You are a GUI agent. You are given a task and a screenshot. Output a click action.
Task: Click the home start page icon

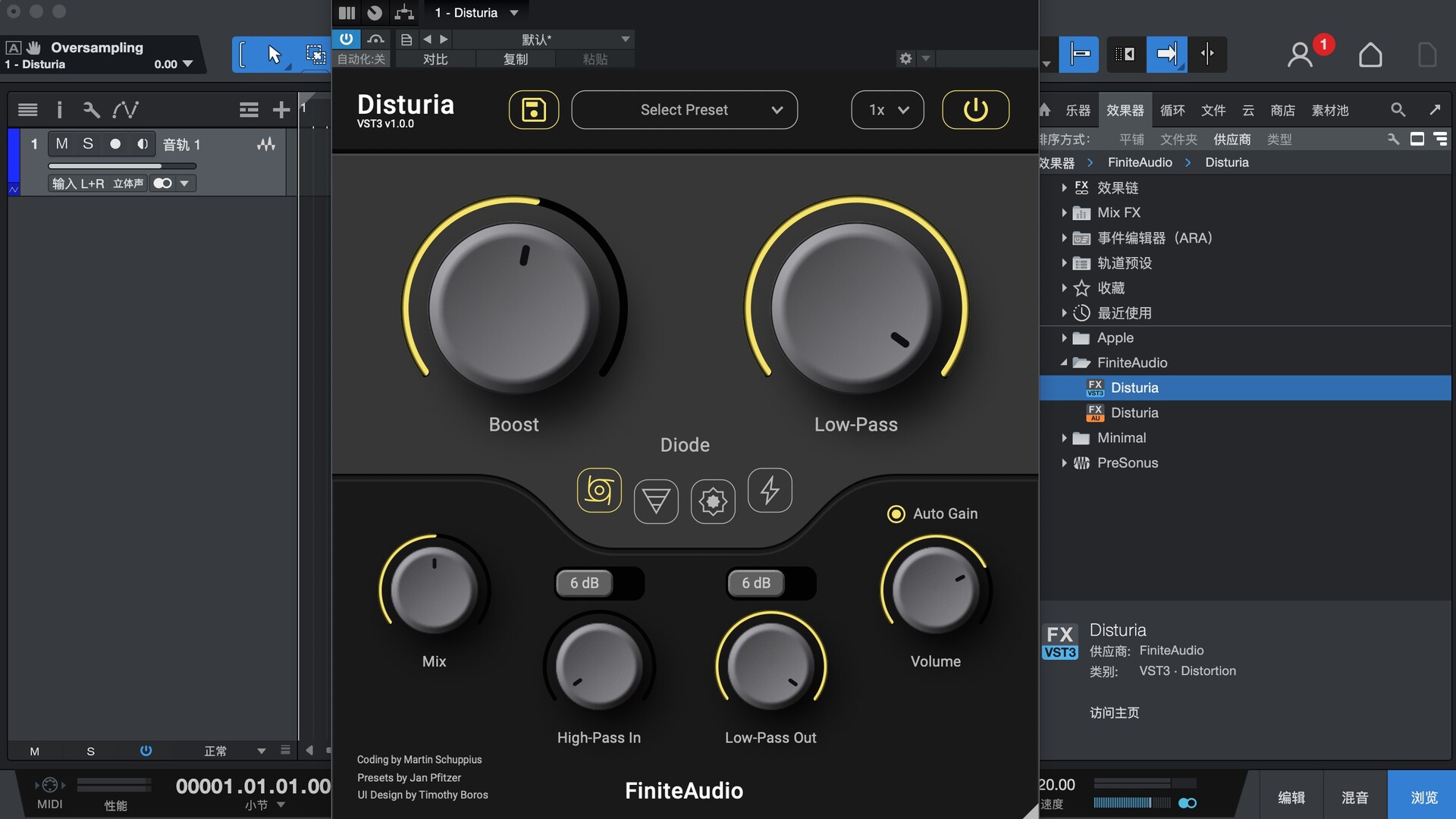tap(1370, 55)
